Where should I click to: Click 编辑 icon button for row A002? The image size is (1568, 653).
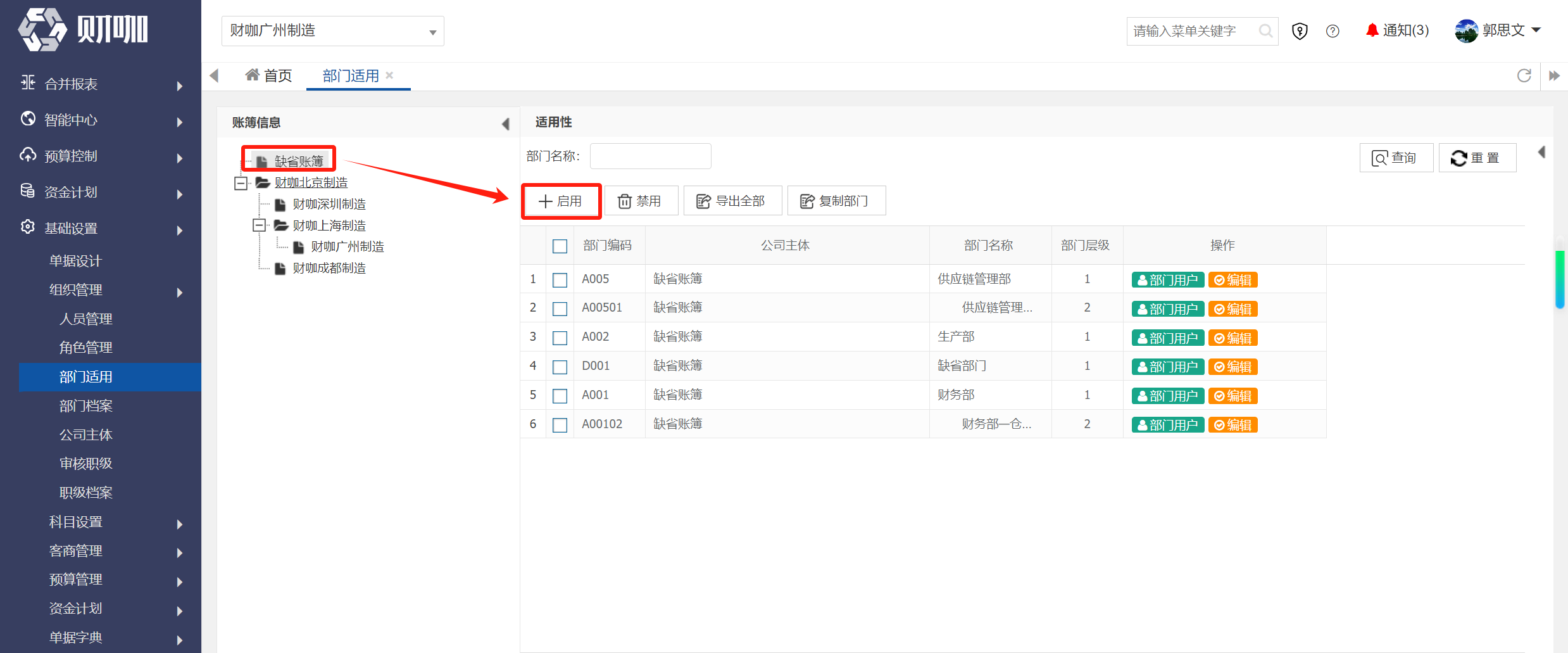[x=1232, y=338]
